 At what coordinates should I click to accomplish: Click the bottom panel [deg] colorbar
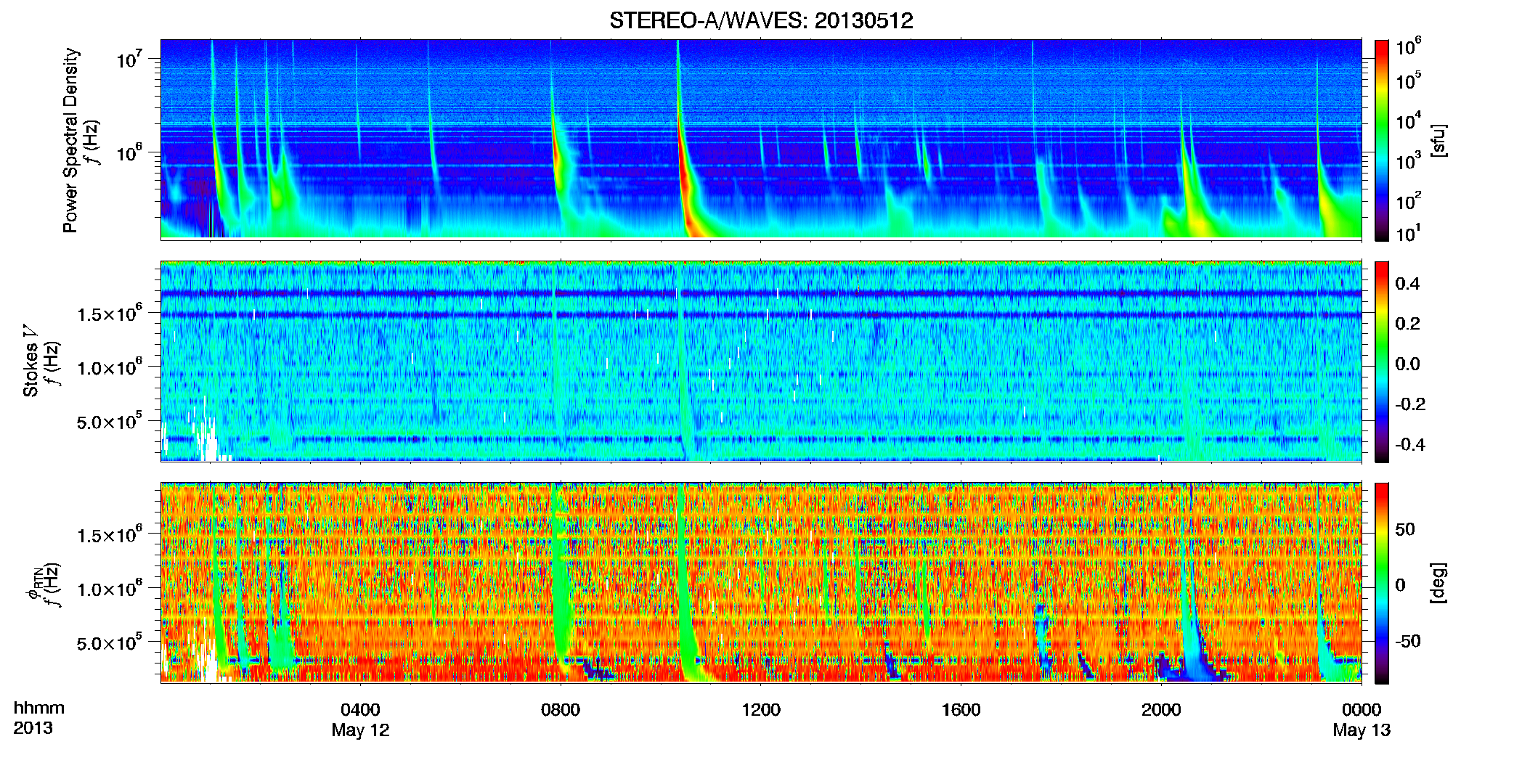[1382, 583]
